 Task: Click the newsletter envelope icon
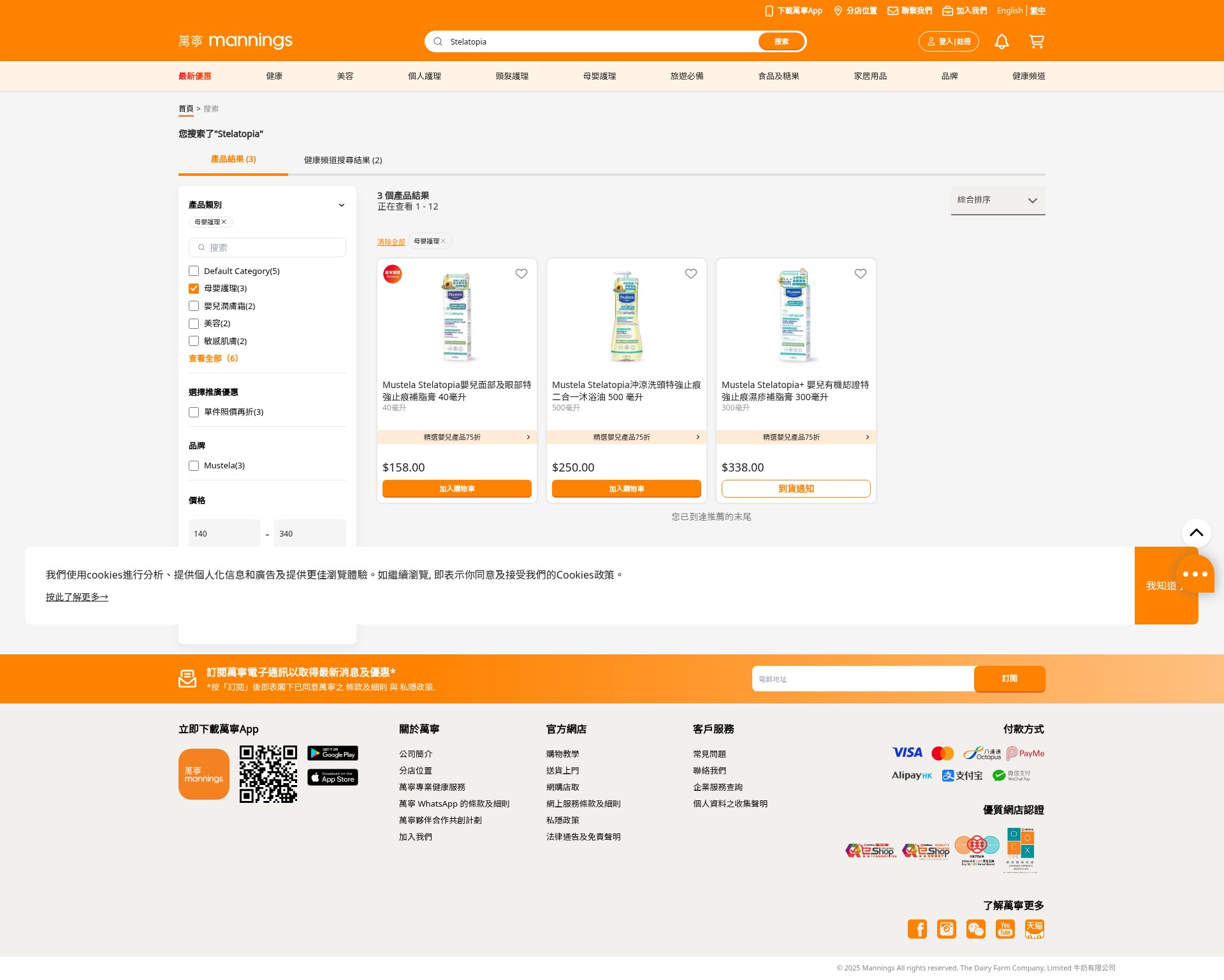point(187,679)
